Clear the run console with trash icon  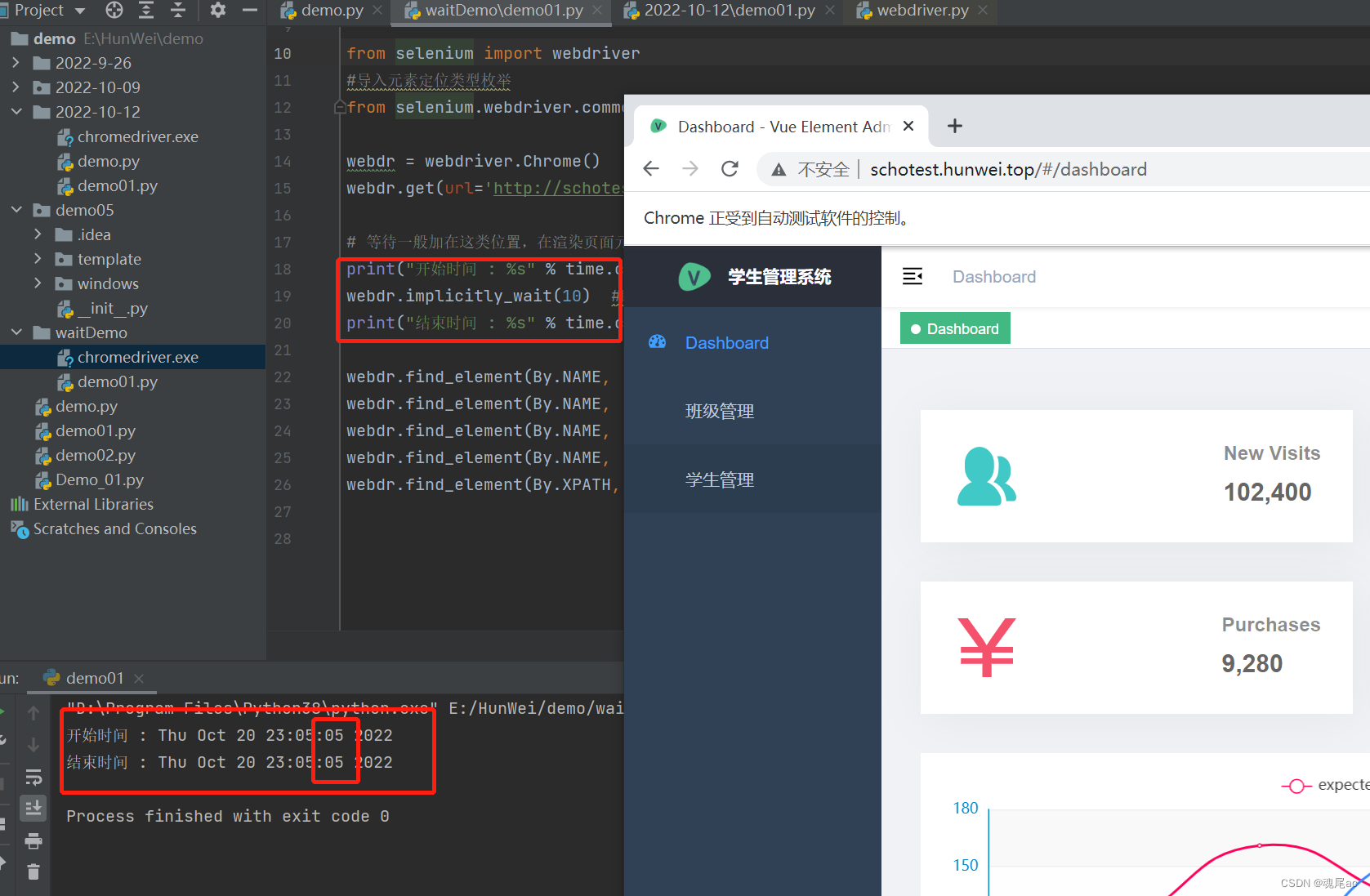[x=33, y=871]
